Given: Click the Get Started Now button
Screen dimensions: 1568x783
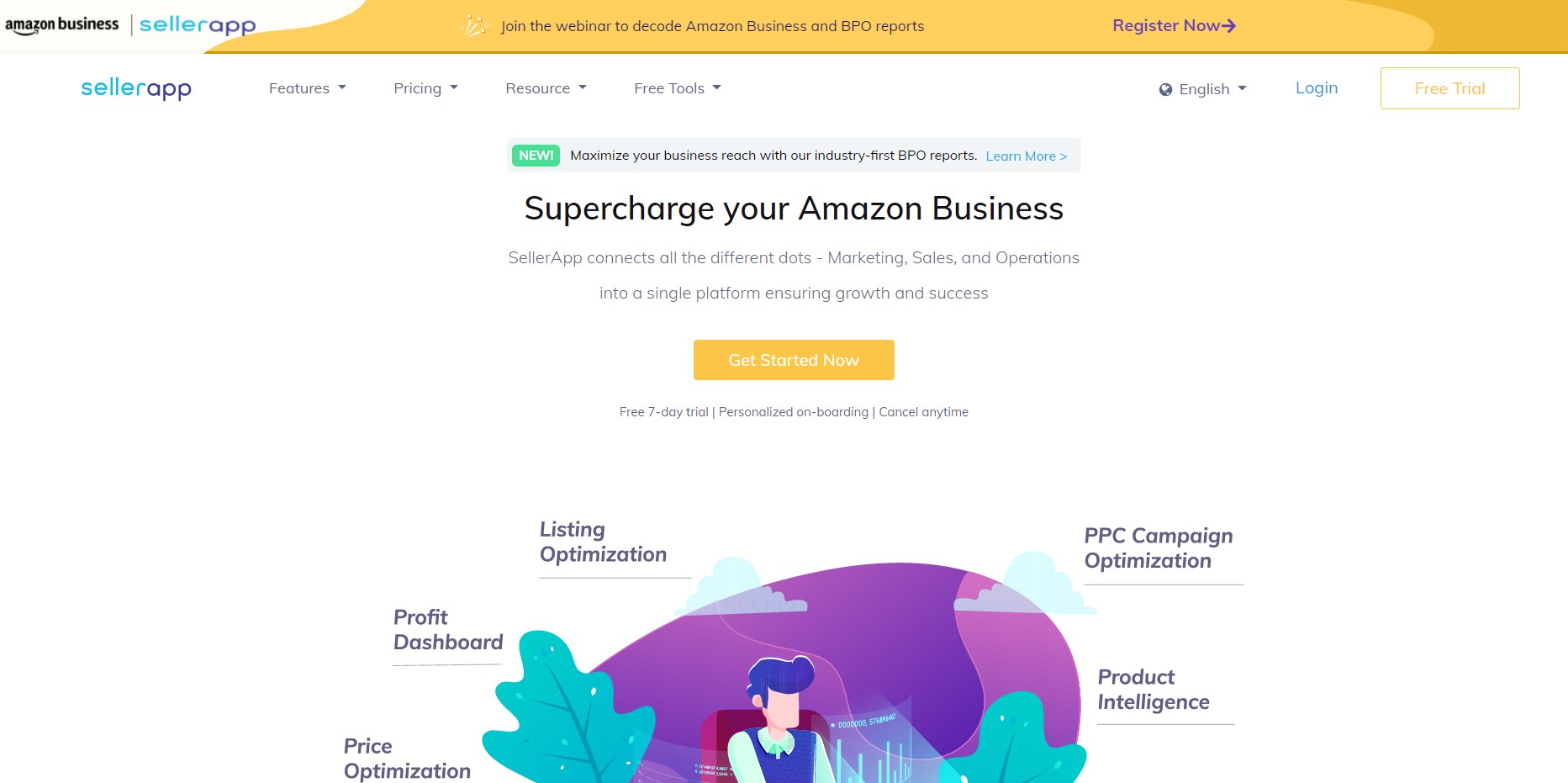Looking at the screenshot, I should 794,360.
